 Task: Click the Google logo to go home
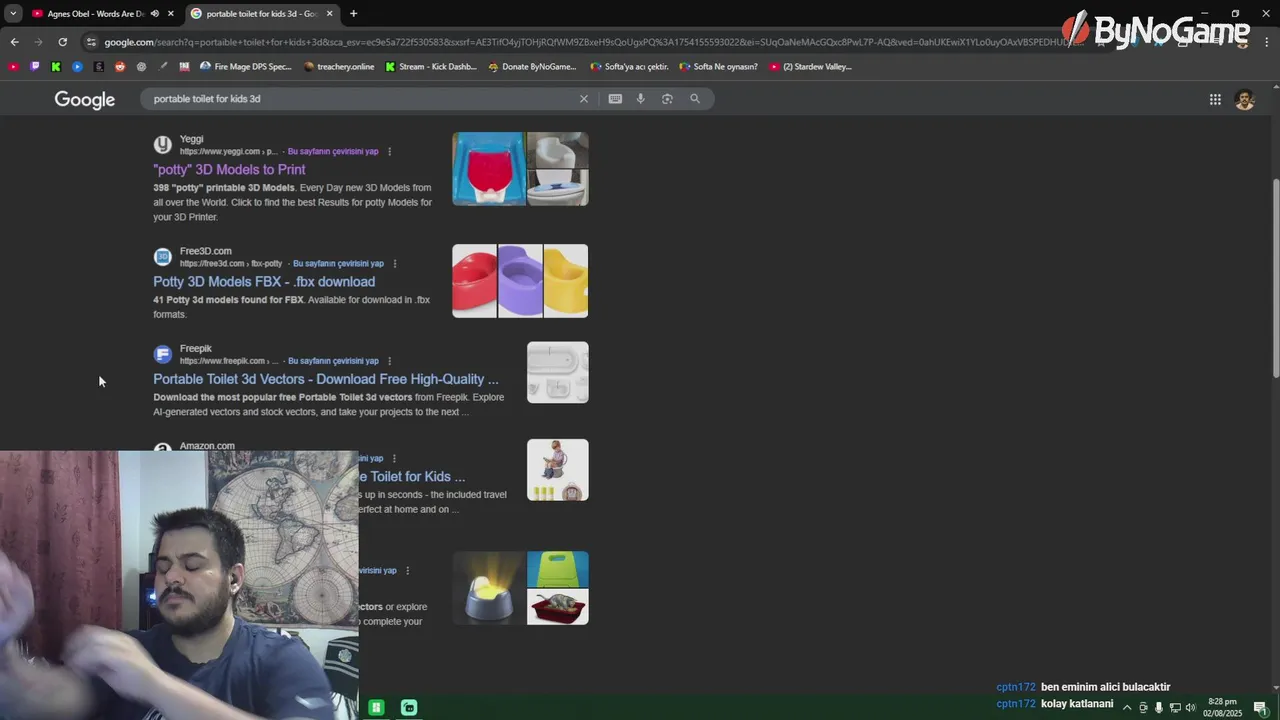pyautogui.click(x=85, y=99)
